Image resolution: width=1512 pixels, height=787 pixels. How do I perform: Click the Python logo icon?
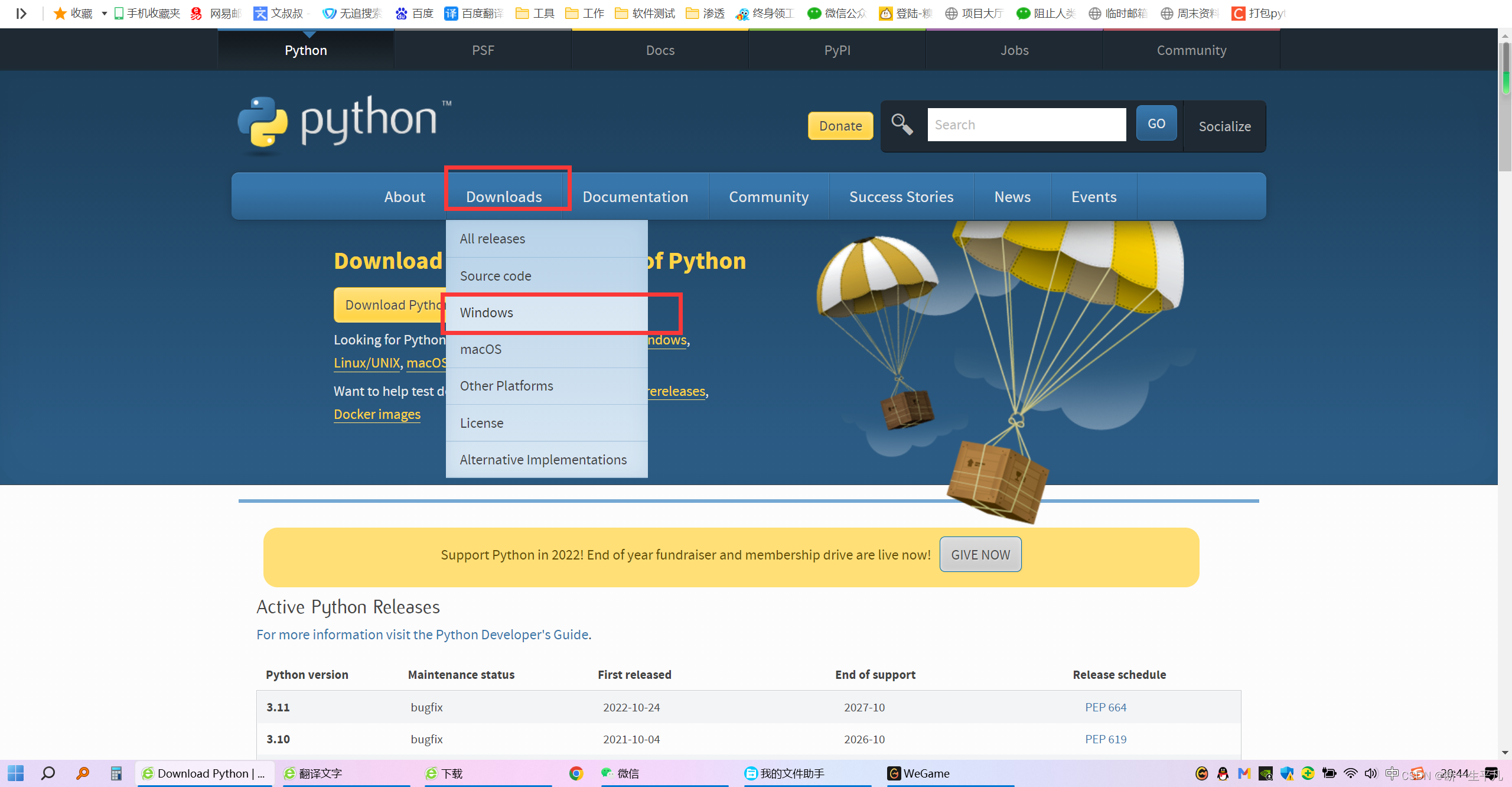263,122
